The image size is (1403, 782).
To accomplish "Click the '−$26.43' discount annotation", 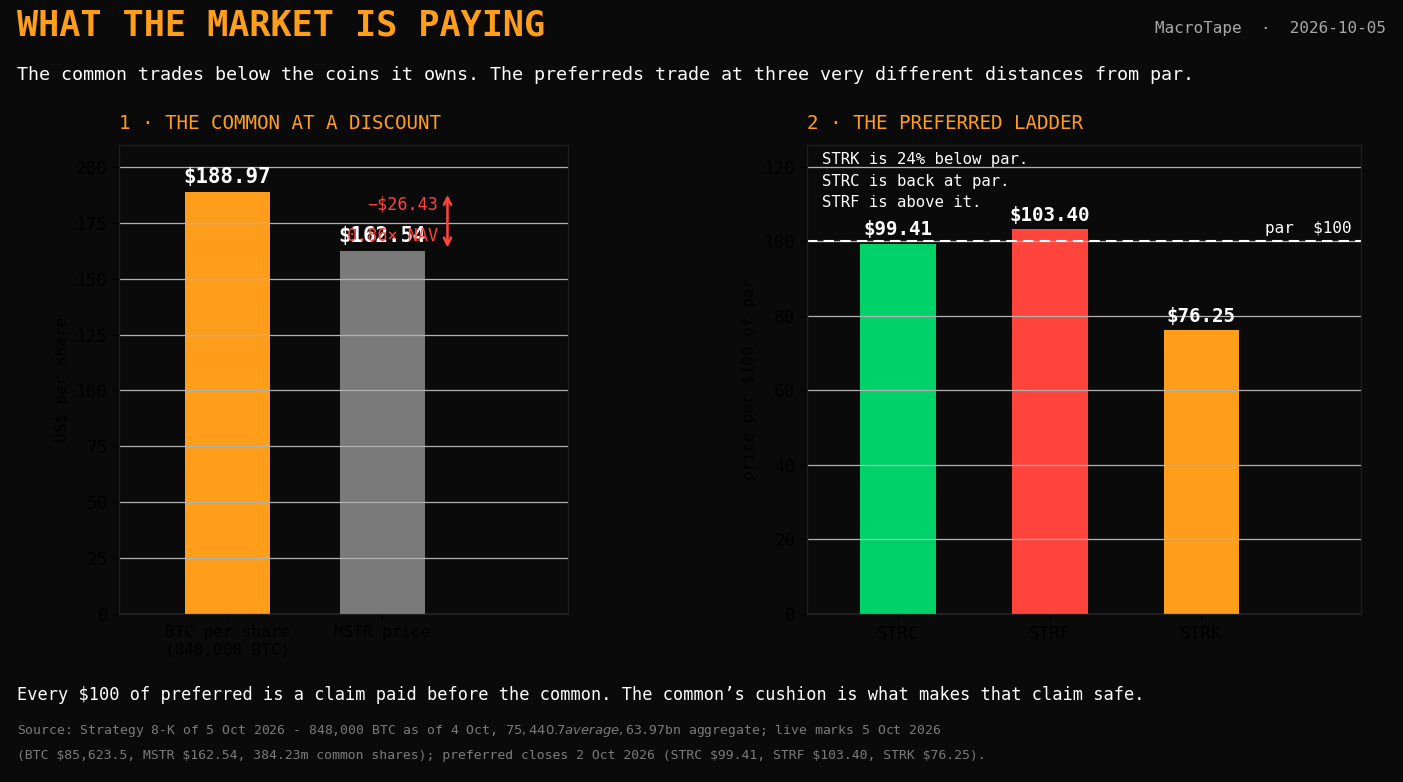I will coord(403,205).
